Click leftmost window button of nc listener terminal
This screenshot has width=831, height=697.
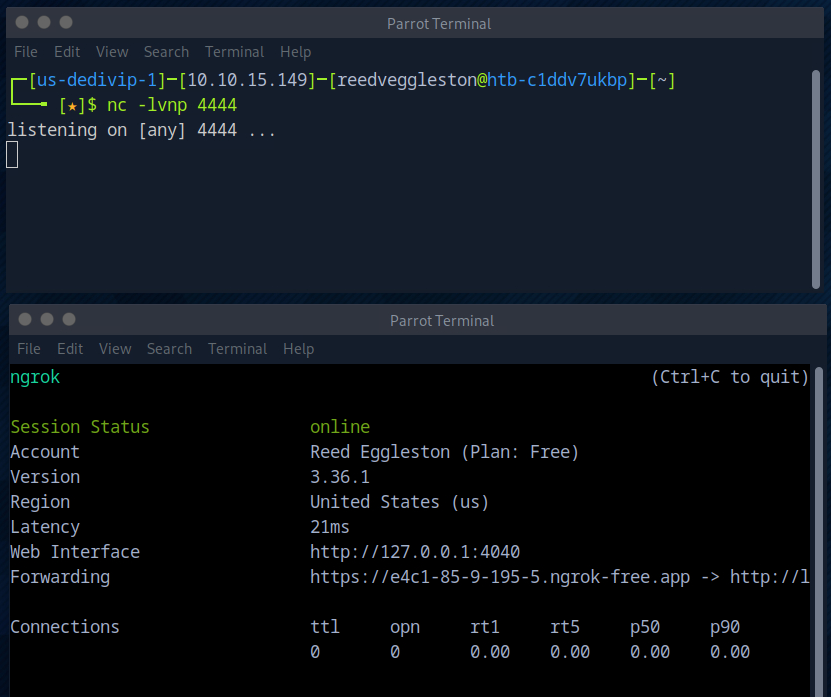click(22, 22)
